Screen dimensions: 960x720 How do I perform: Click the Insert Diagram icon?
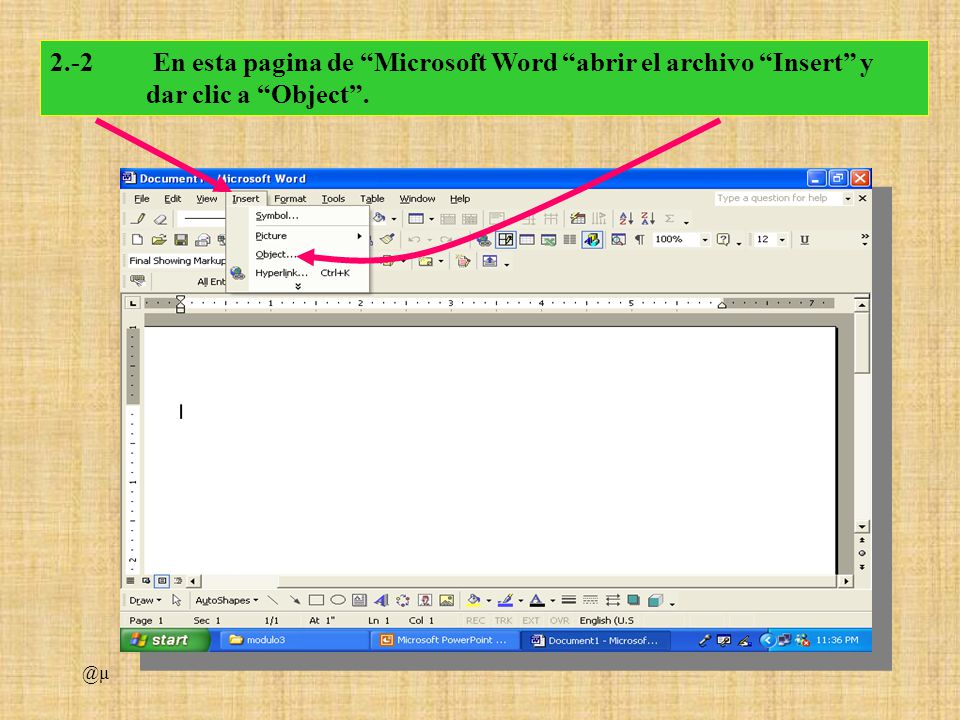pos(403,601)
